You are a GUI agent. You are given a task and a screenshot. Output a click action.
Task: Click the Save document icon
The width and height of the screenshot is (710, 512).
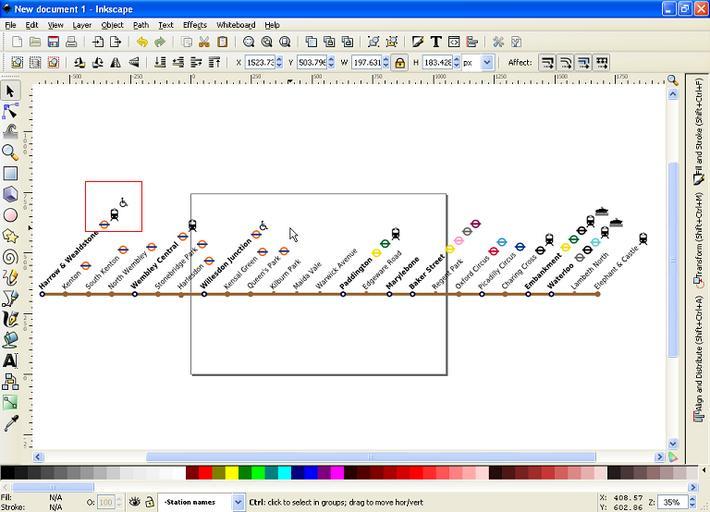[x=53, y=42]
